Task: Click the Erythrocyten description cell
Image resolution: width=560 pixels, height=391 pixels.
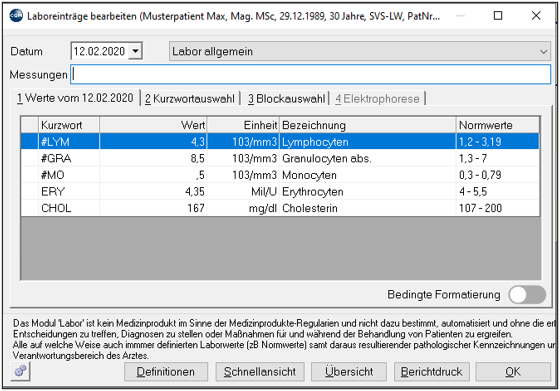Action: click(x=368, y=191)
